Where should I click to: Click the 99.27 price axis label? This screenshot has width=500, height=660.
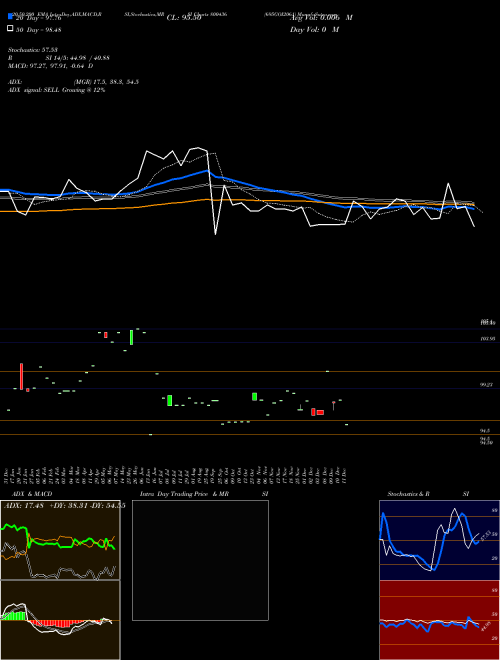[x=487, y=385]
